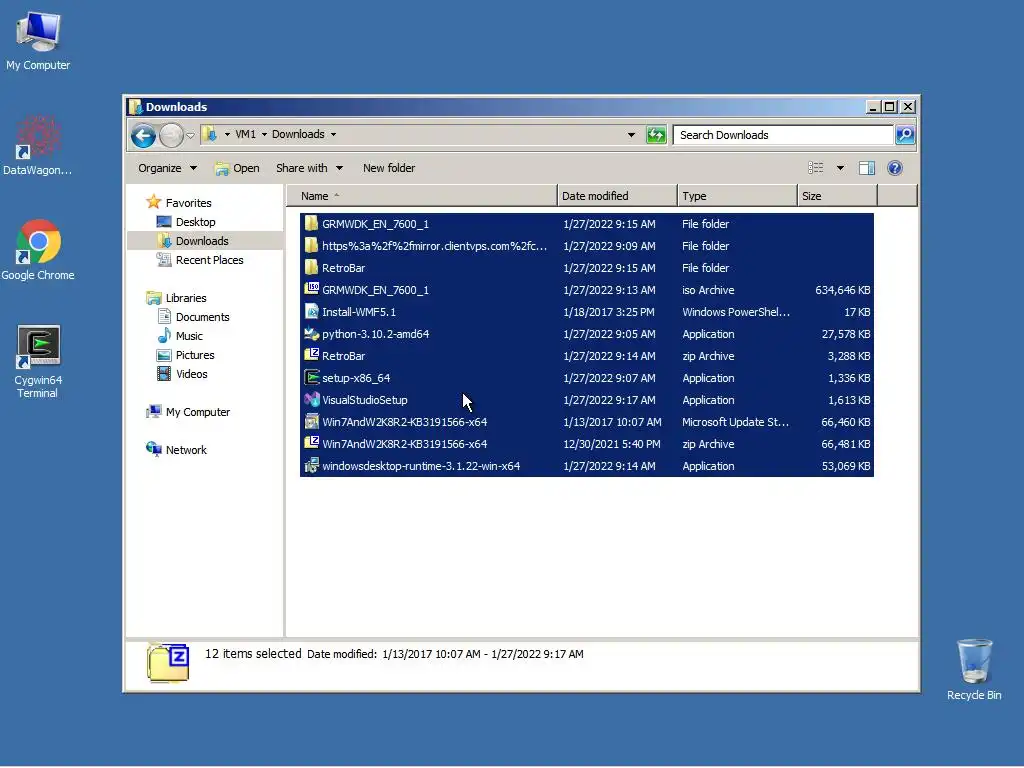Screen dimensions: 1024x768
Task: Click the python-3.10.2-amd64 installer icon
Action: (312, 334)
